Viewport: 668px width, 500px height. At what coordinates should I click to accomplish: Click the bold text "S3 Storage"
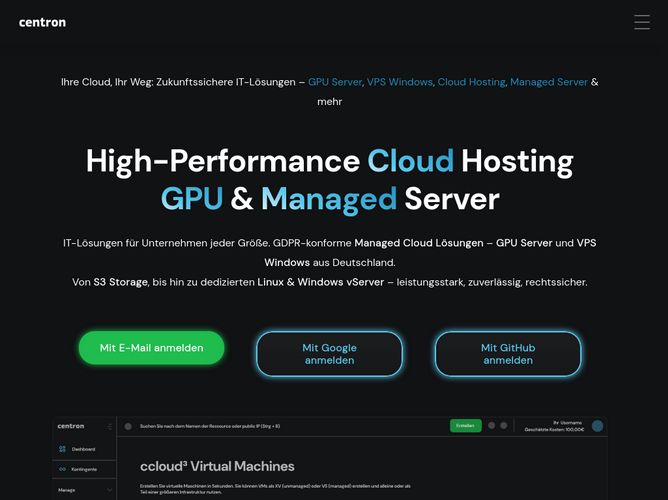pos(120,282)
